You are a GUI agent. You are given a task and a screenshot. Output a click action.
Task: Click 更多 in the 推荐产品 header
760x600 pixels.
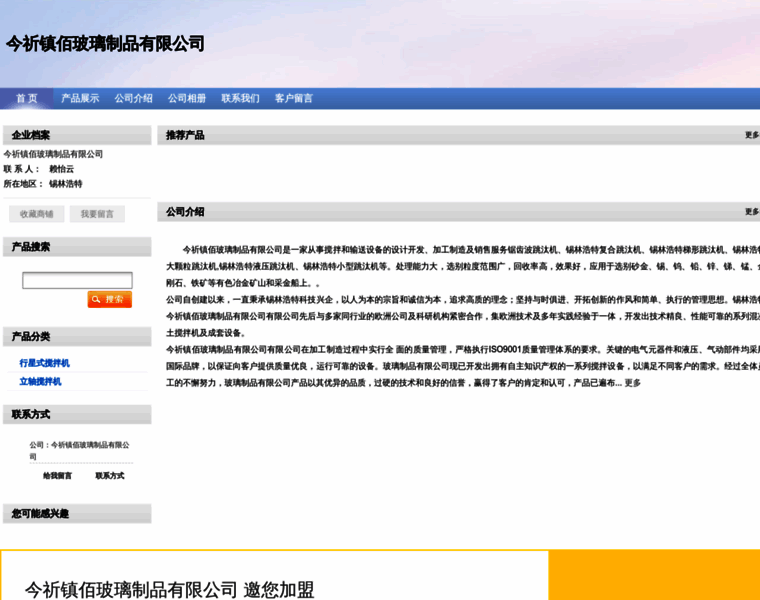751,135
